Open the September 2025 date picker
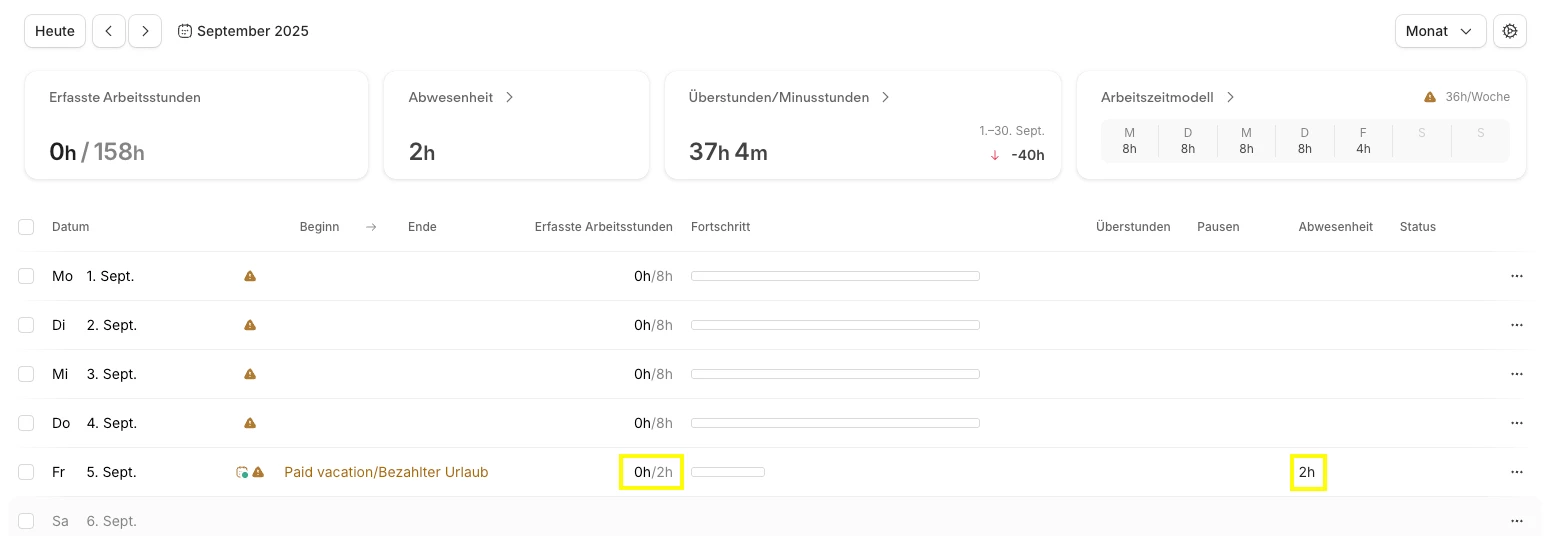The width and height of the screenshot is (1549, 536). pos(243,31)
